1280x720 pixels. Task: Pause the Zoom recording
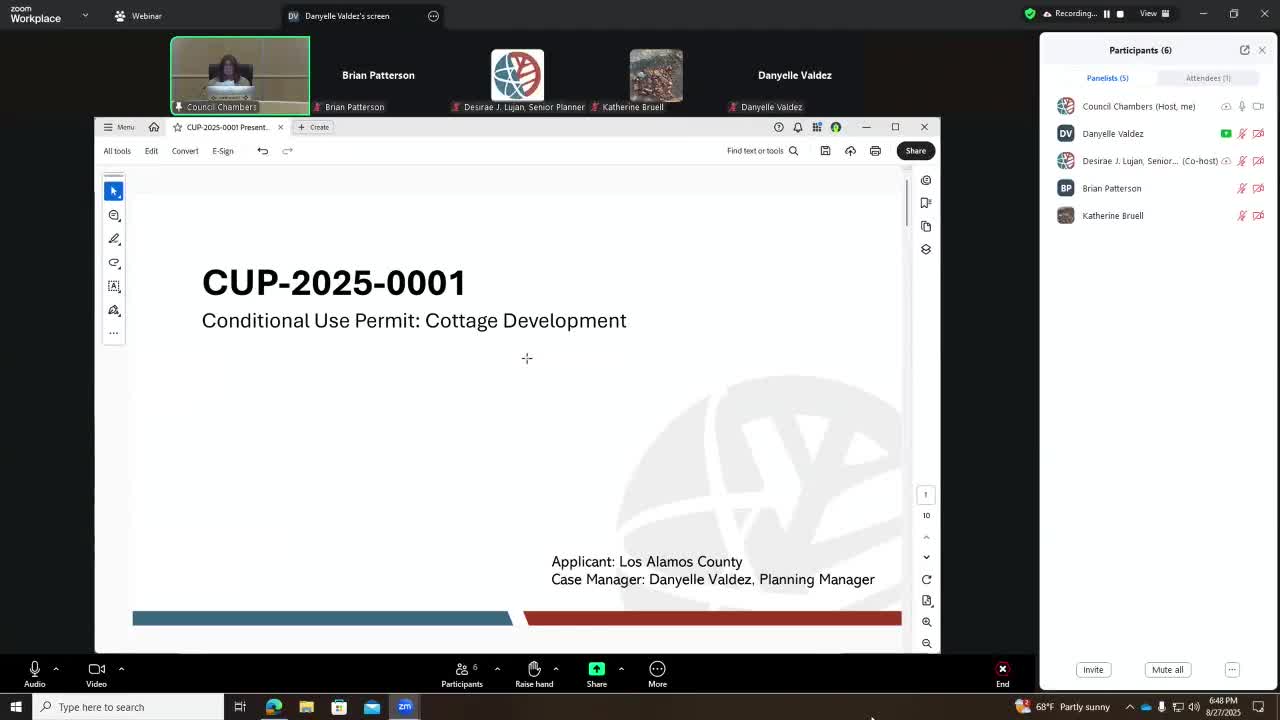[1106, 14]
